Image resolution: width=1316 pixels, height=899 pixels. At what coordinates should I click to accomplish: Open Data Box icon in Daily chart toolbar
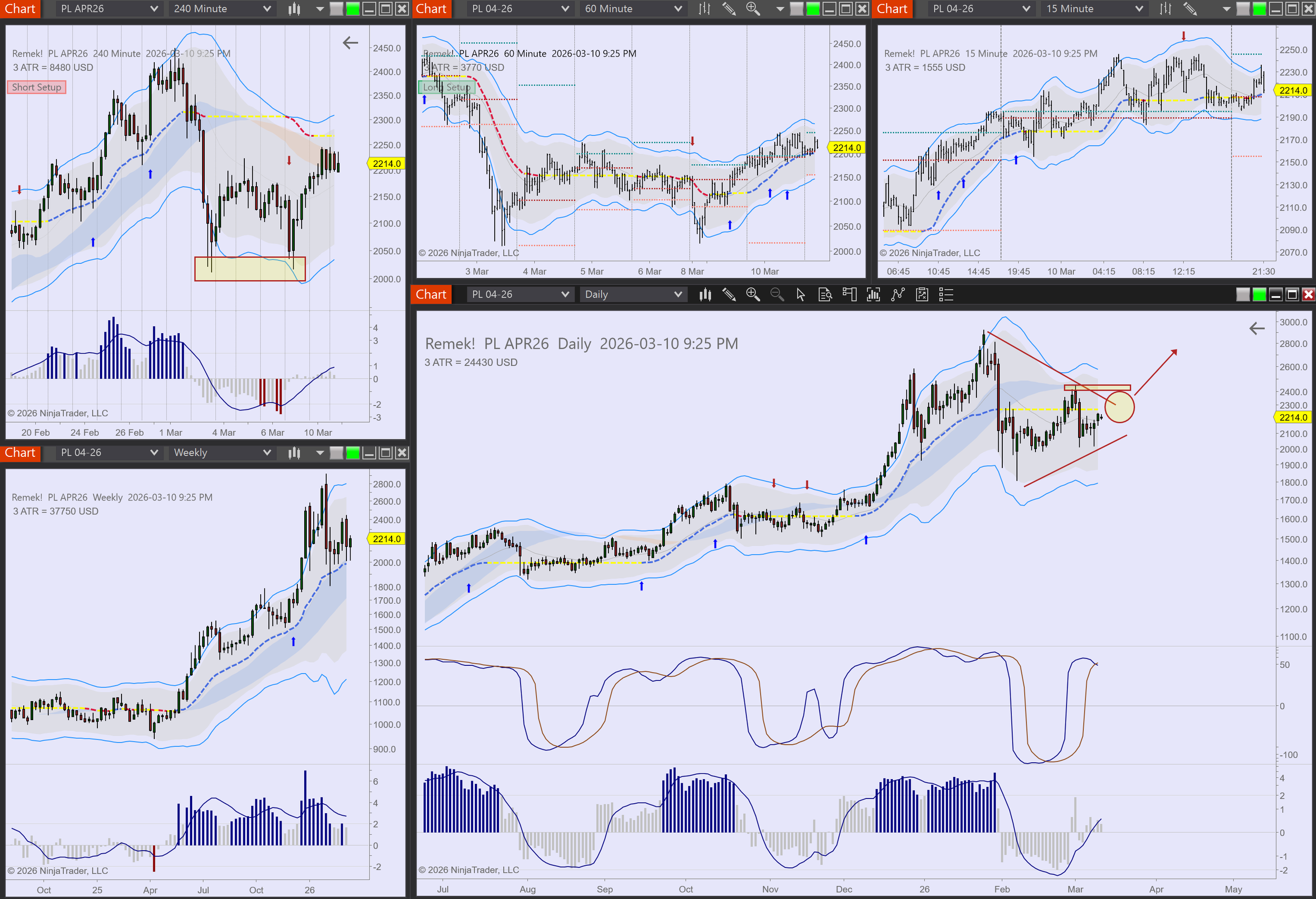coord(825,294)
